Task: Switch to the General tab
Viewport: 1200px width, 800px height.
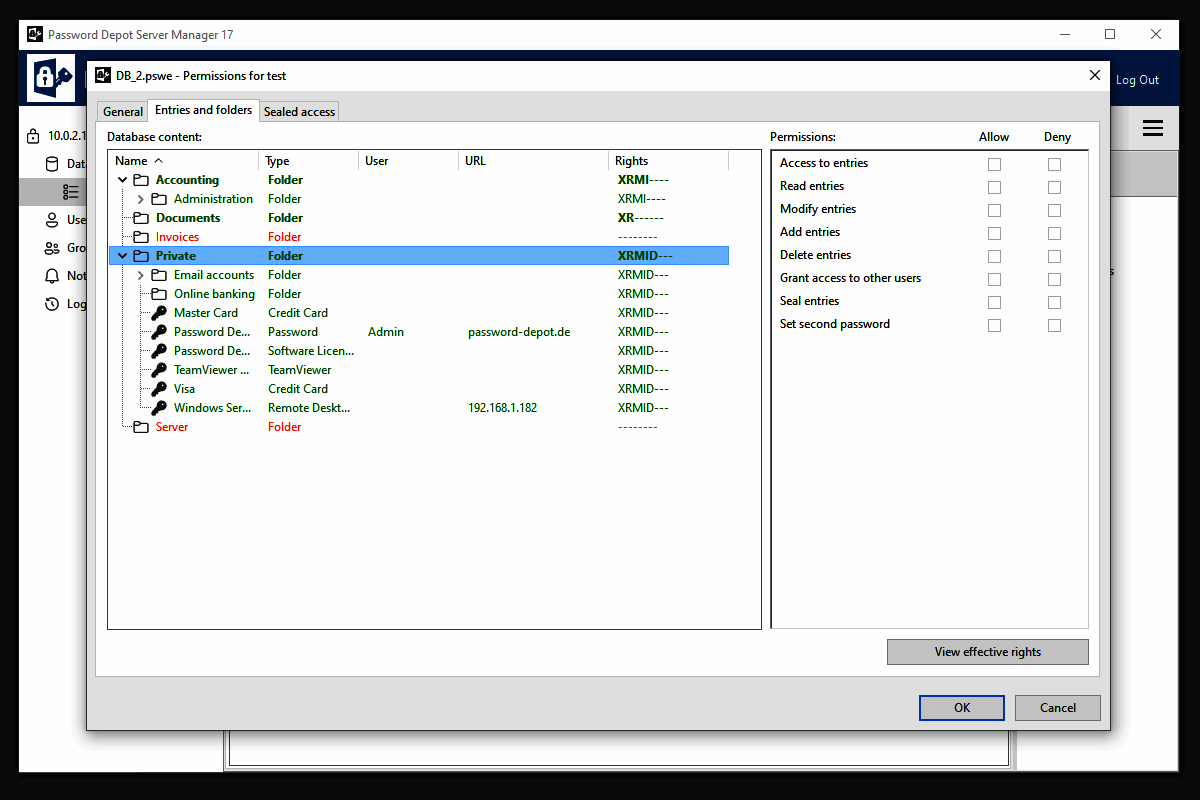Action: click(x=123, y=112)
